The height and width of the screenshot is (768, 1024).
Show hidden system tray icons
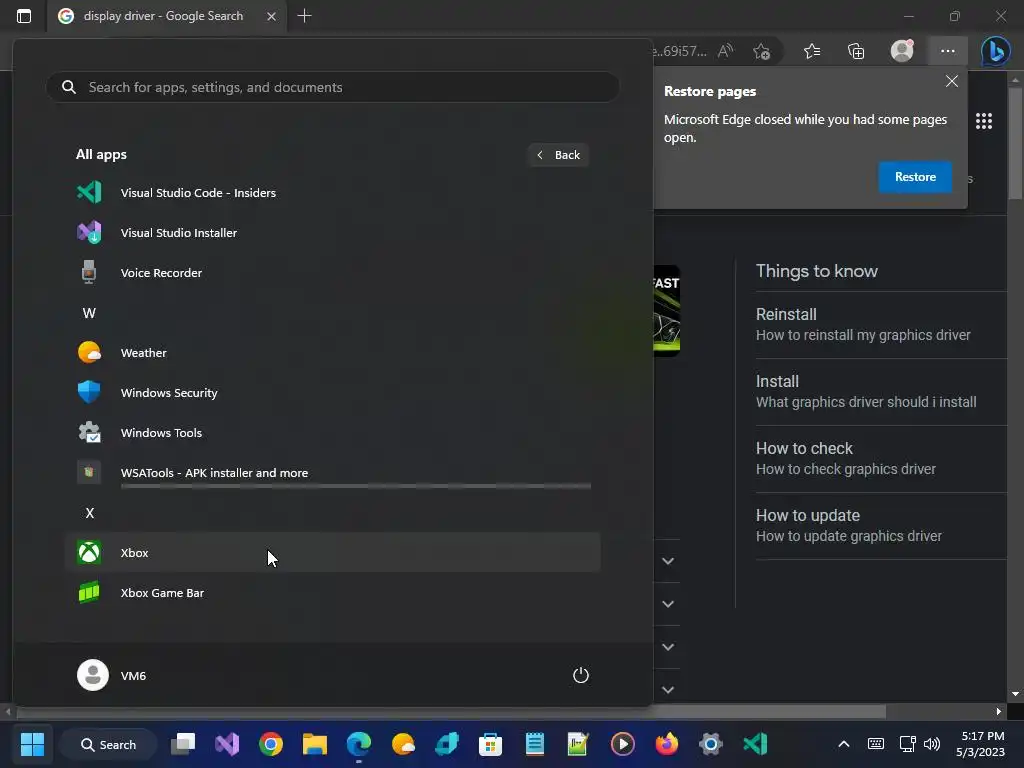[844, 744]
